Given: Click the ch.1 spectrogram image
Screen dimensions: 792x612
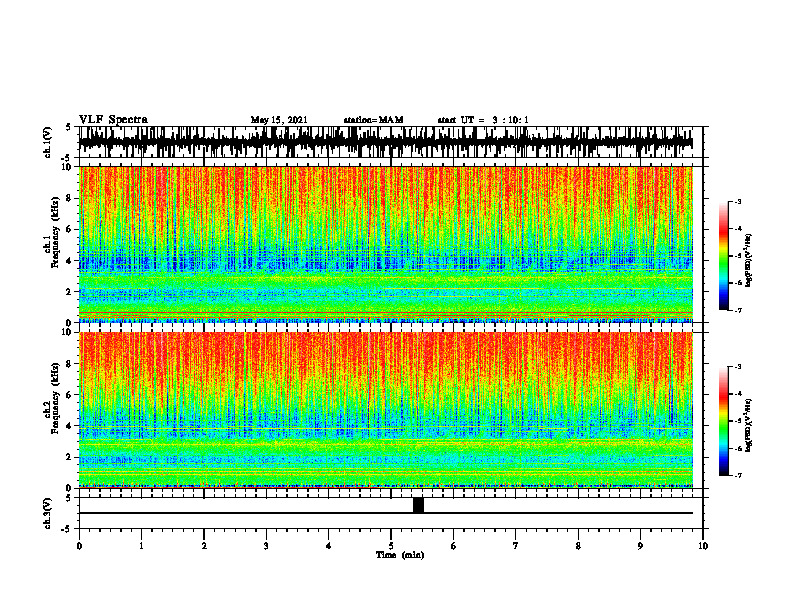Looking at the screenshot, I should click(386, 244).
